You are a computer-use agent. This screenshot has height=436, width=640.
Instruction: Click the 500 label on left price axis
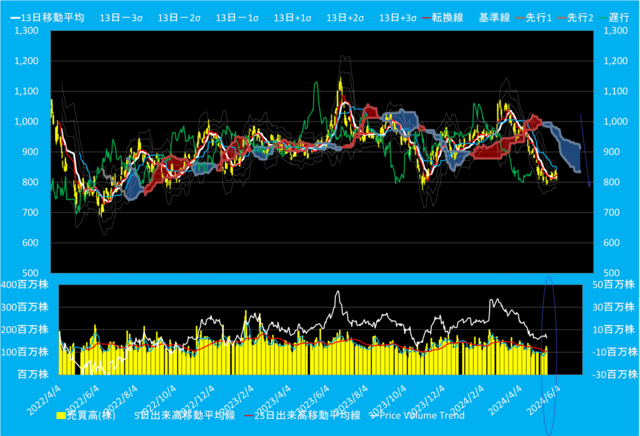[30, 273]
